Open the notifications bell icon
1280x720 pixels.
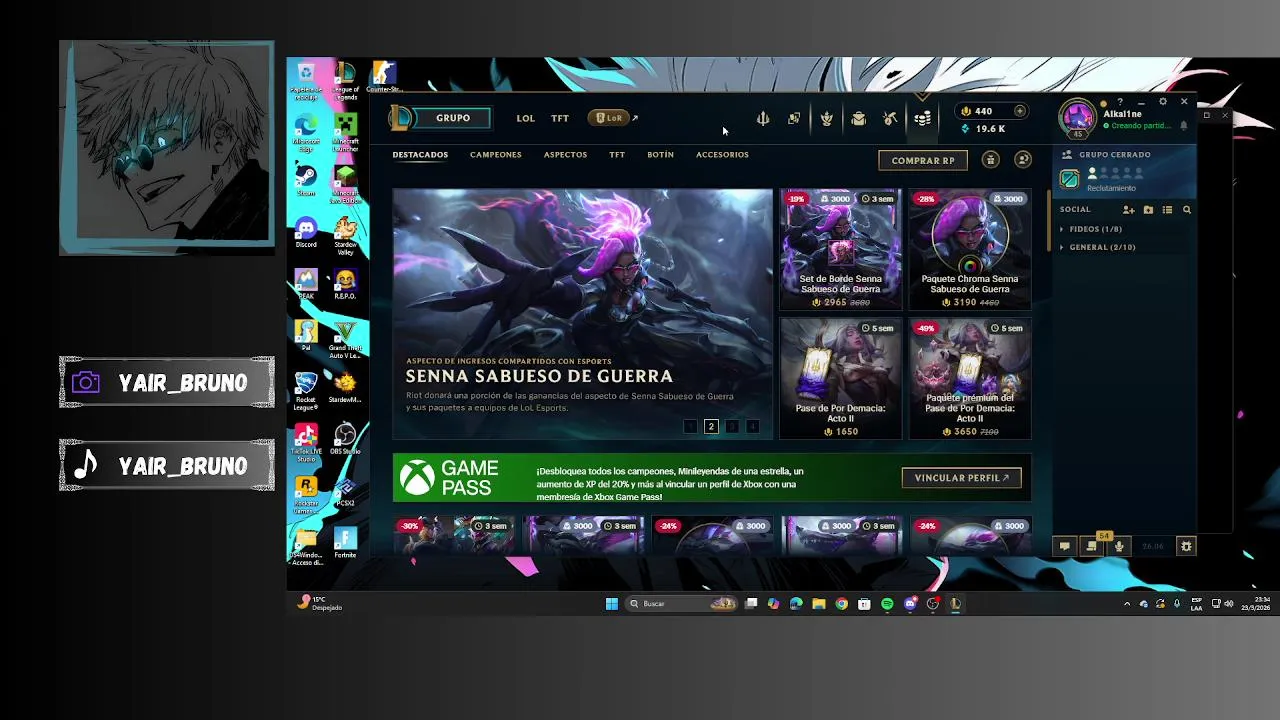(x=1184, y=126)
